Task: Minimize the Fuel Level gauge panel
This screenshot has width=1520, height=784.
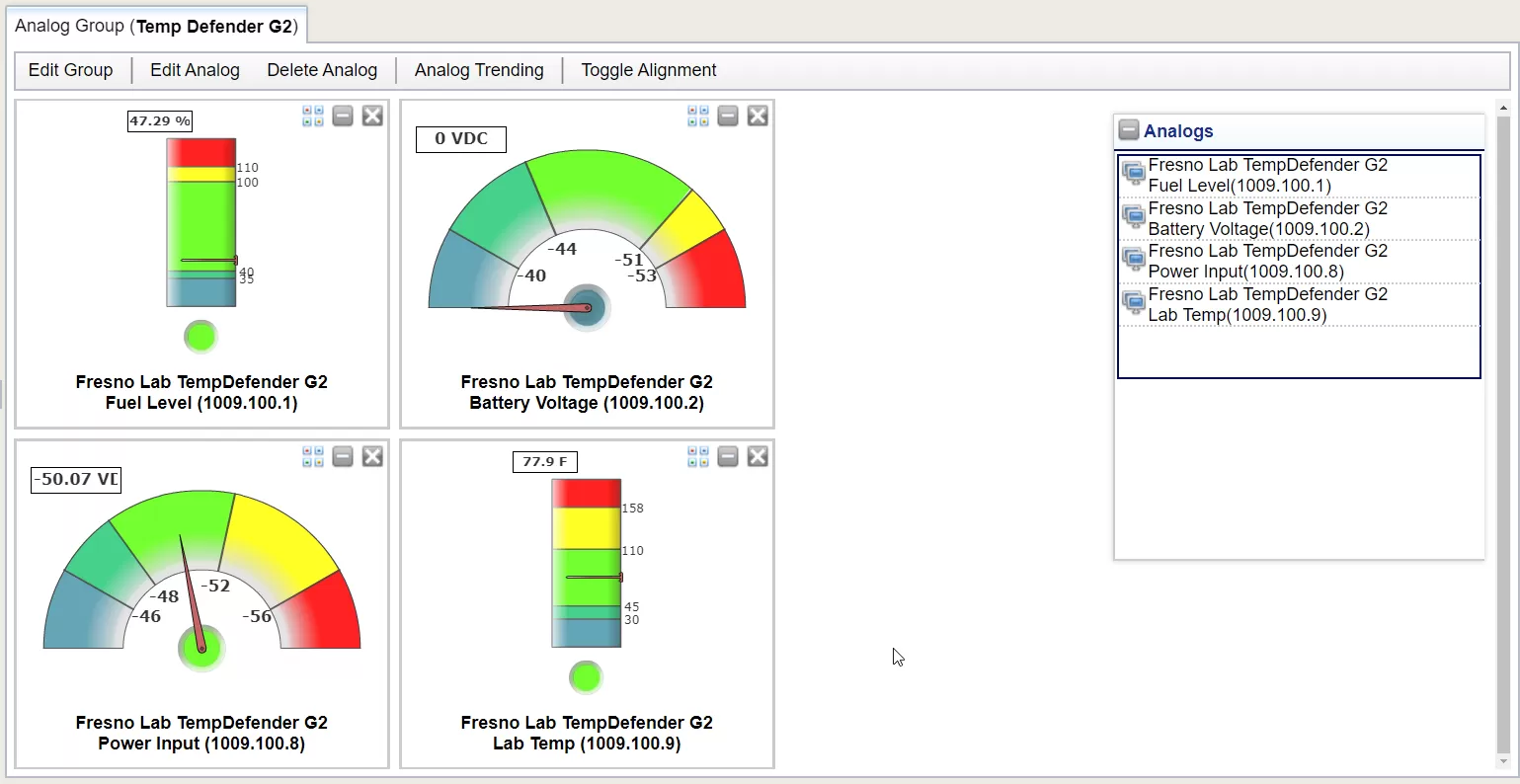Action: (x=343, y=117)
